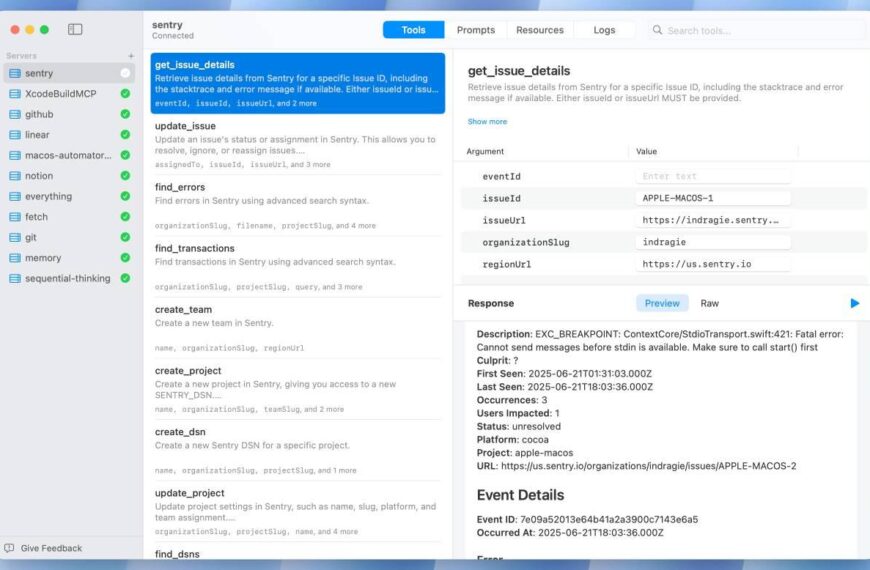Click the organizationSlug value field
This screenshot has height=570, width=870.
(713, 242)
